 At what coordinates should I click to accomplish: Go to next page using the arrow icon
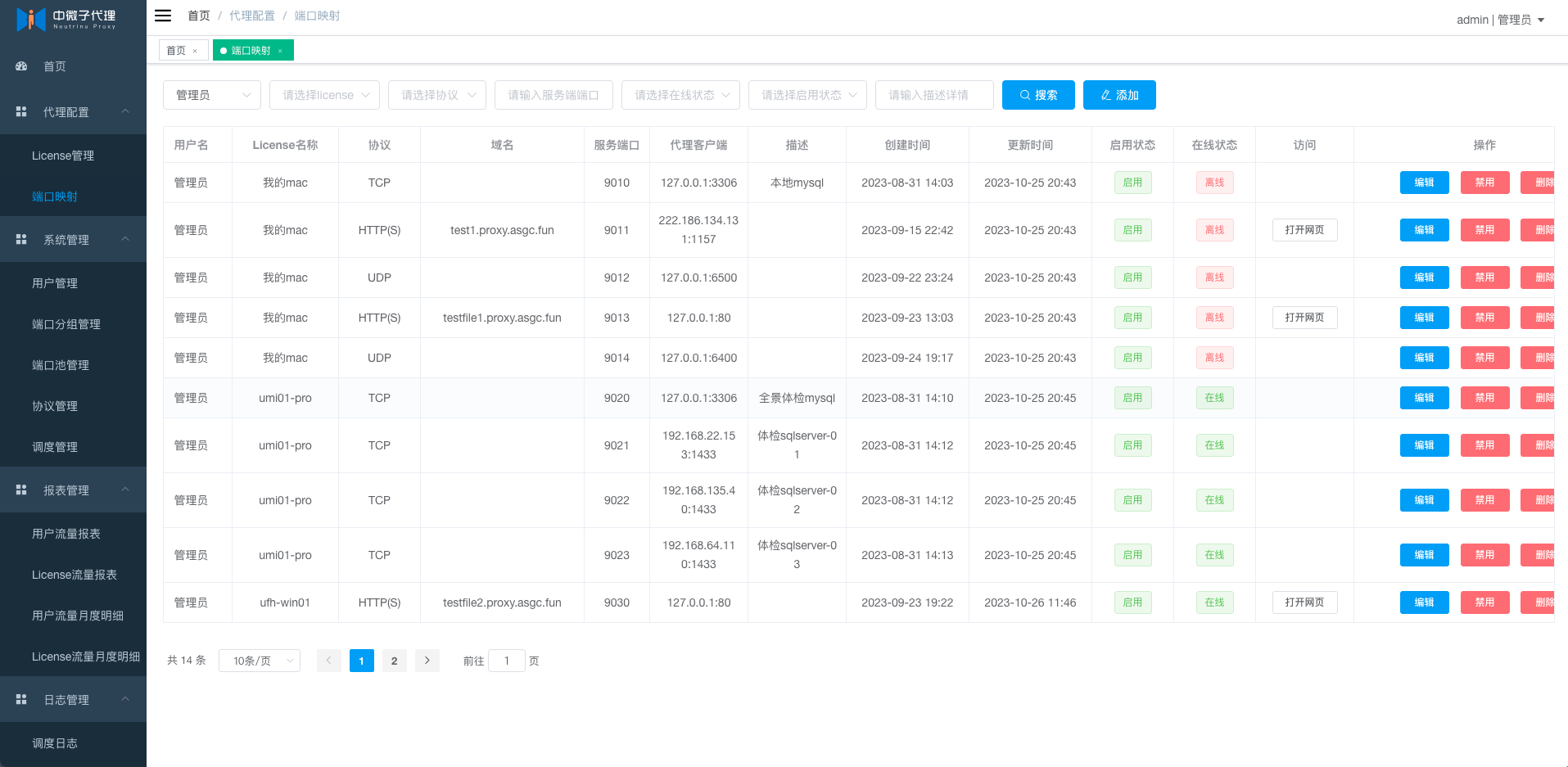pos(427,661)
